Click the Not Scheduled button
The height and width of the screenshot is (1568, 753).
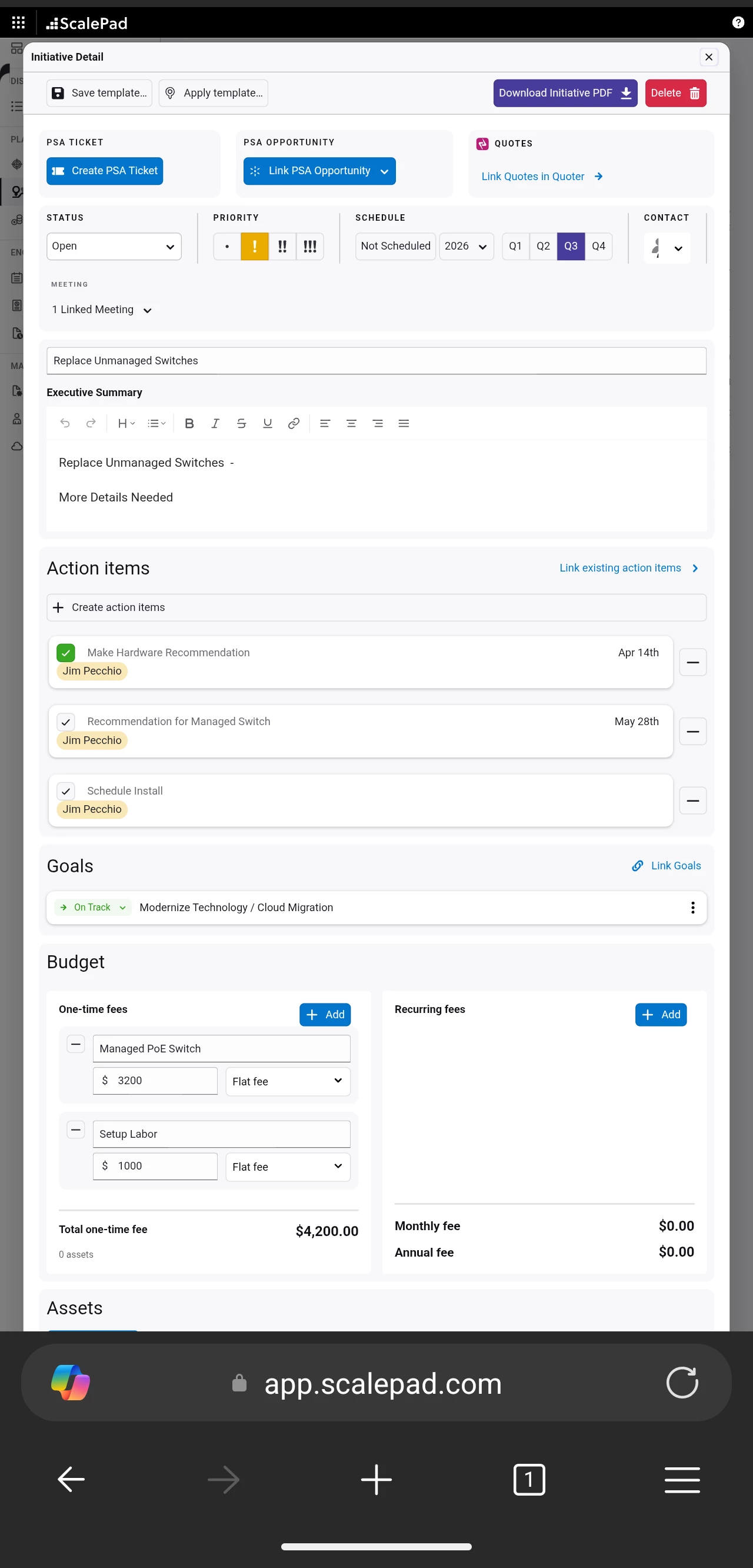[x=395, y=247]
